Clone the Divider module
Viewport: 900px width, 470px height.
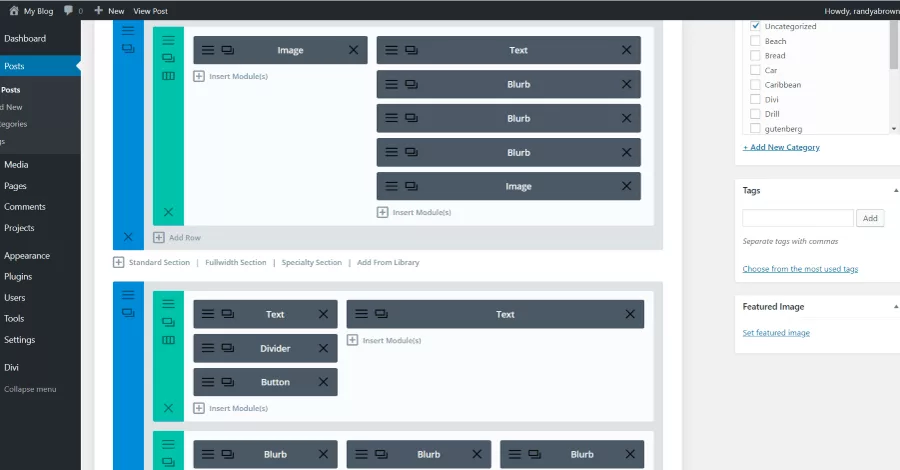tap(228, 348)
